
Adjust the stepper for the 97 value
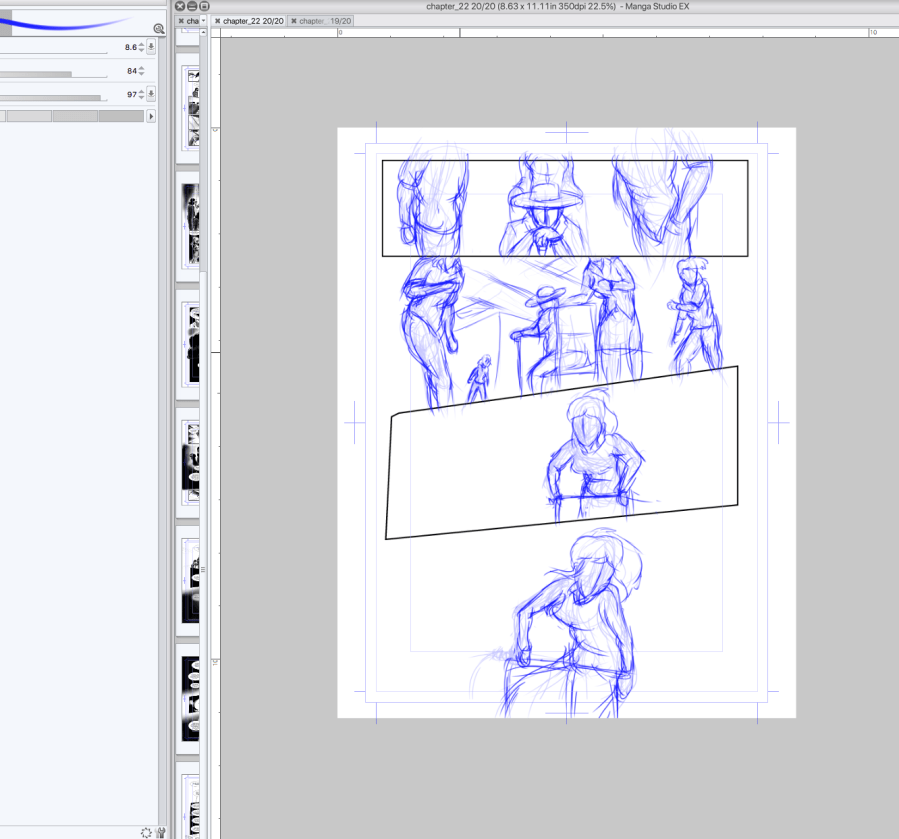141,94
